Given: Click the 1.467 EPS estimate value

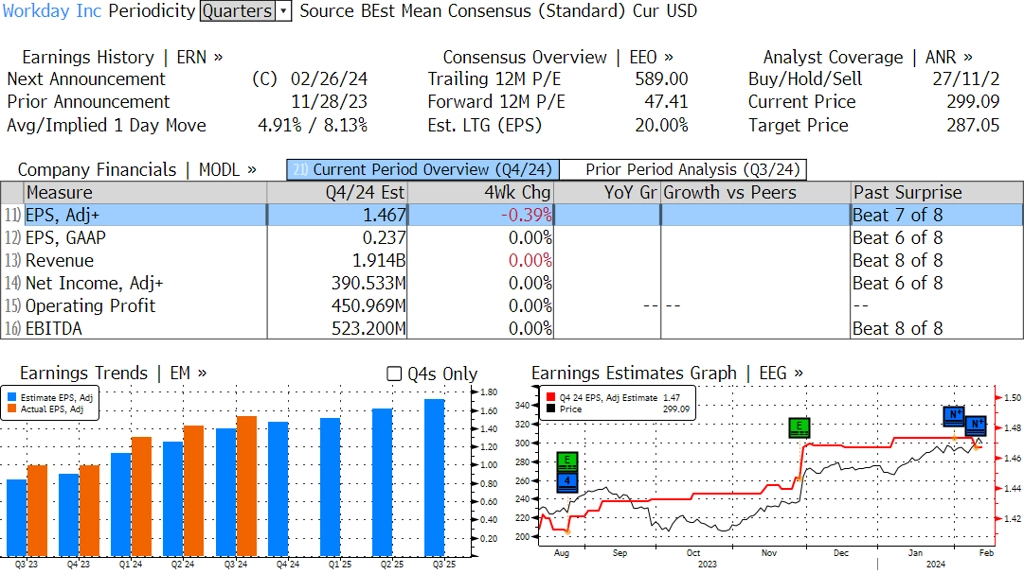Looking at the screenshot, I should point(384,215).
